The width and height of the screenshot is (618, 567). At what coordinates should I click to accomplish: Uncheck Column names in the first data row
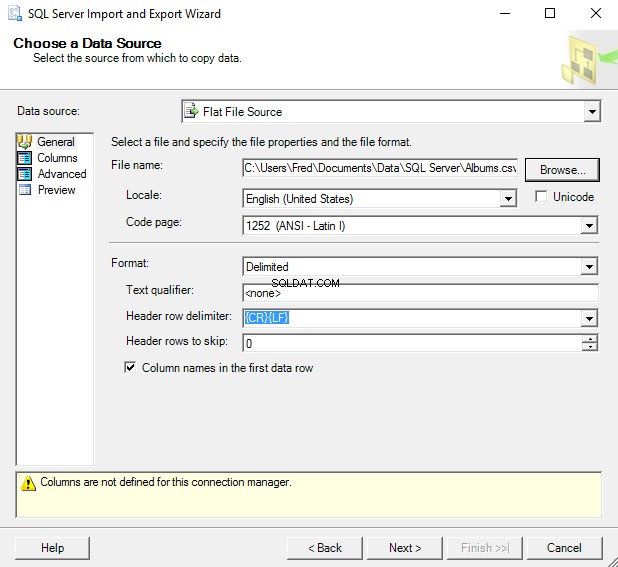tap(130, 368)
